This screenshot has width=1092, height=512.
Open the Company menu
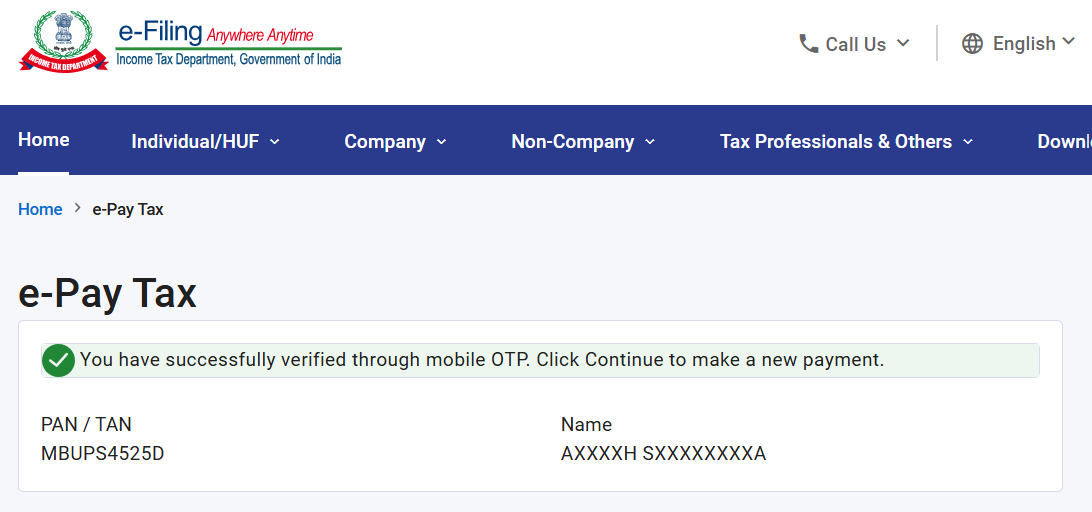point(384,141)
